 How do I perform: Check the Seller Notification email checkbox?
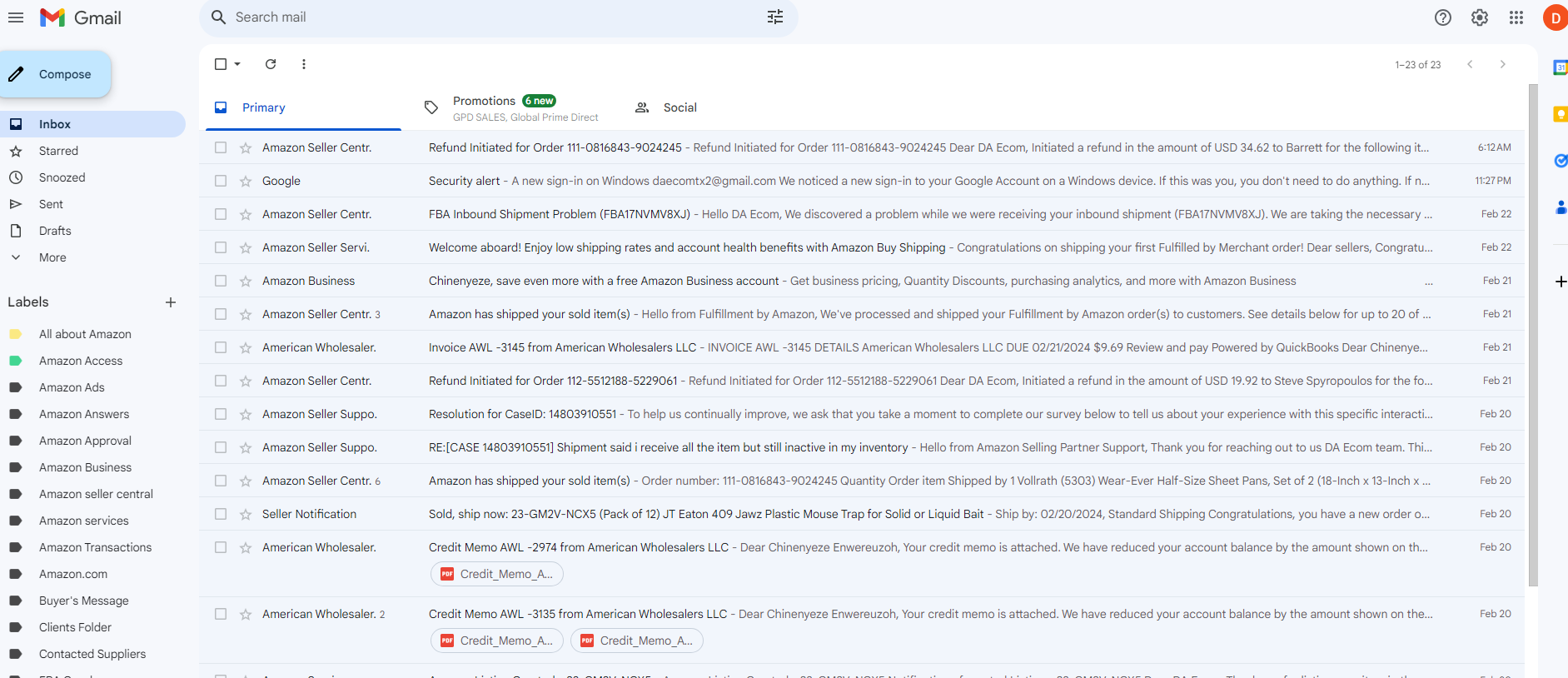click(x=221, y=514)
